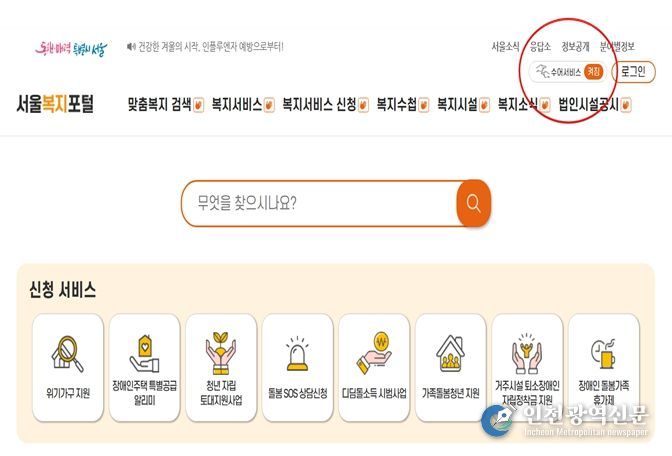Open 복지수첩 menu item
The image size is (672, 456).
pos(396,105)
